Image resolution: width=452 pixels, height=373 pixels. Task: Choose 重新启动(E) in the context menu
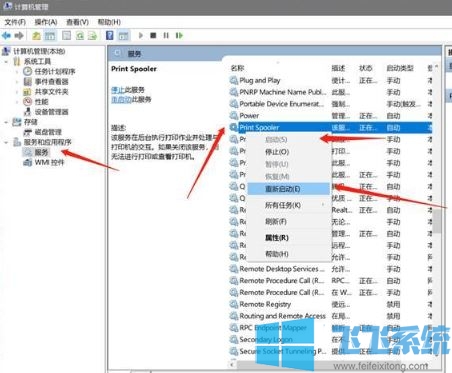(289, 189)
